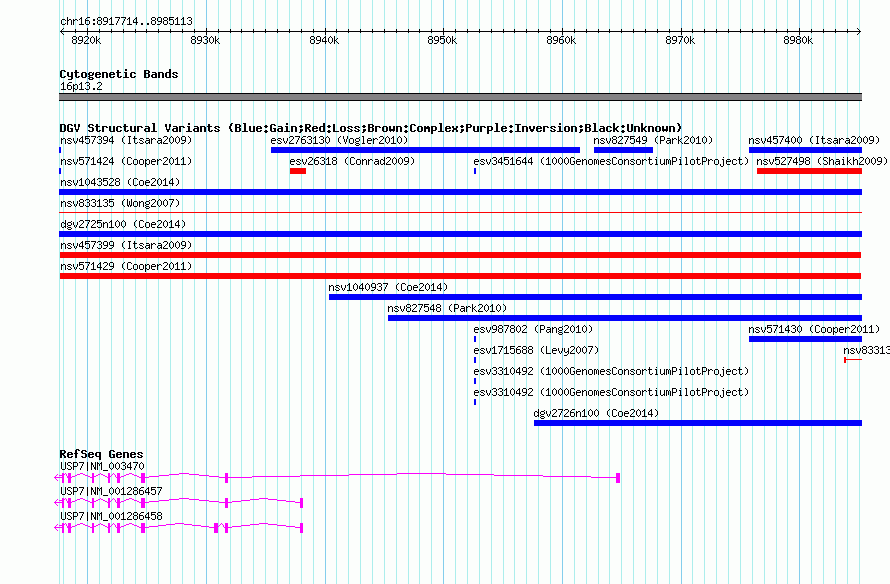Click the nsv1043528 (Coe2014) full-width blue bar
890x584 pixels.
tap(460, 192)
